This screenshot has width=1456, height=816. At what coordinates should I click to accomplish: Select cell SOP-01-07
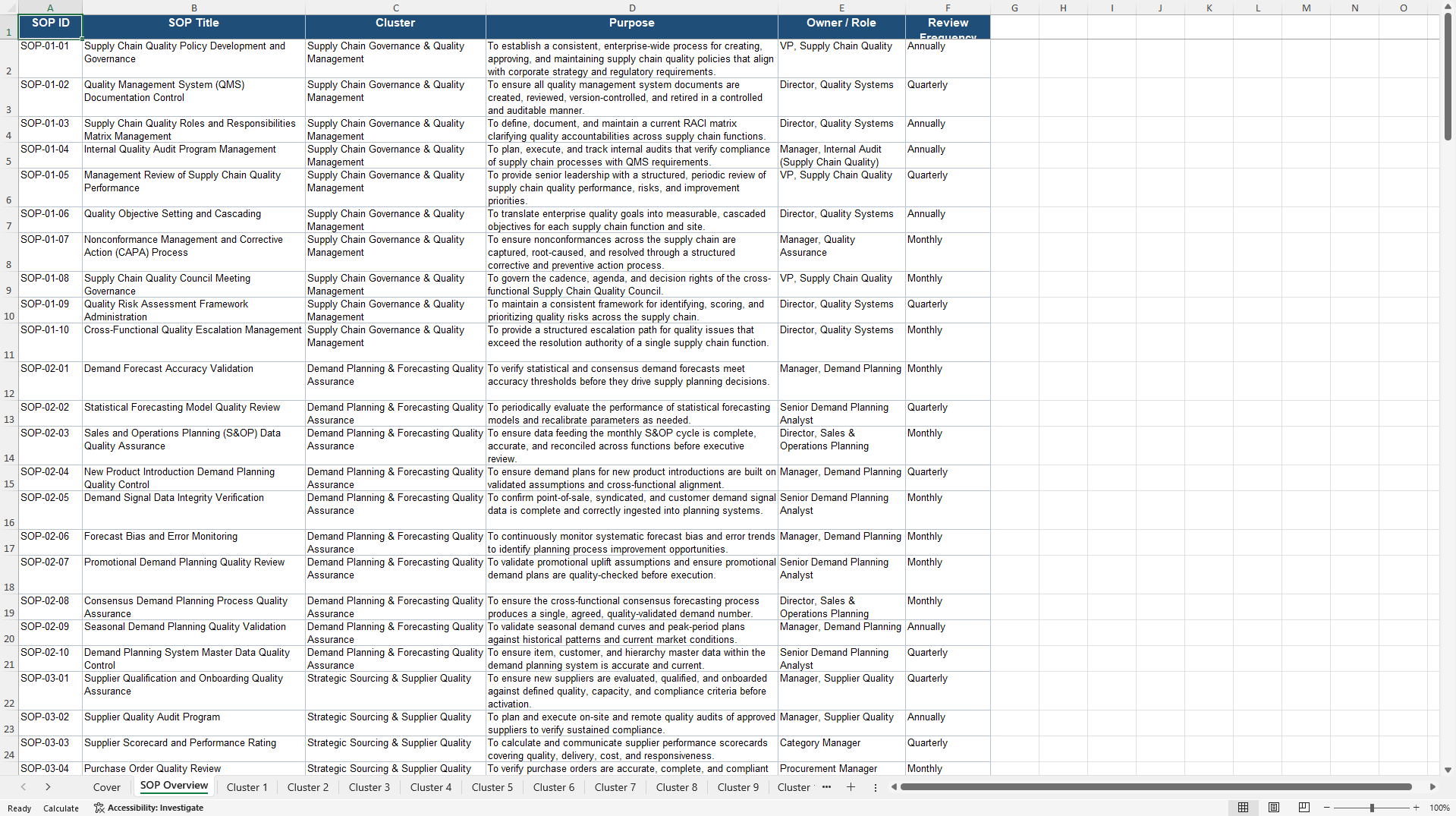pos(50,252)
